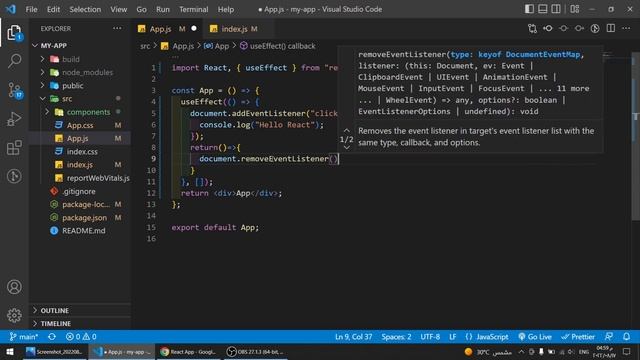Start server with Go Live button
This screenshot has height=360, width=640.
pos(535,337)
